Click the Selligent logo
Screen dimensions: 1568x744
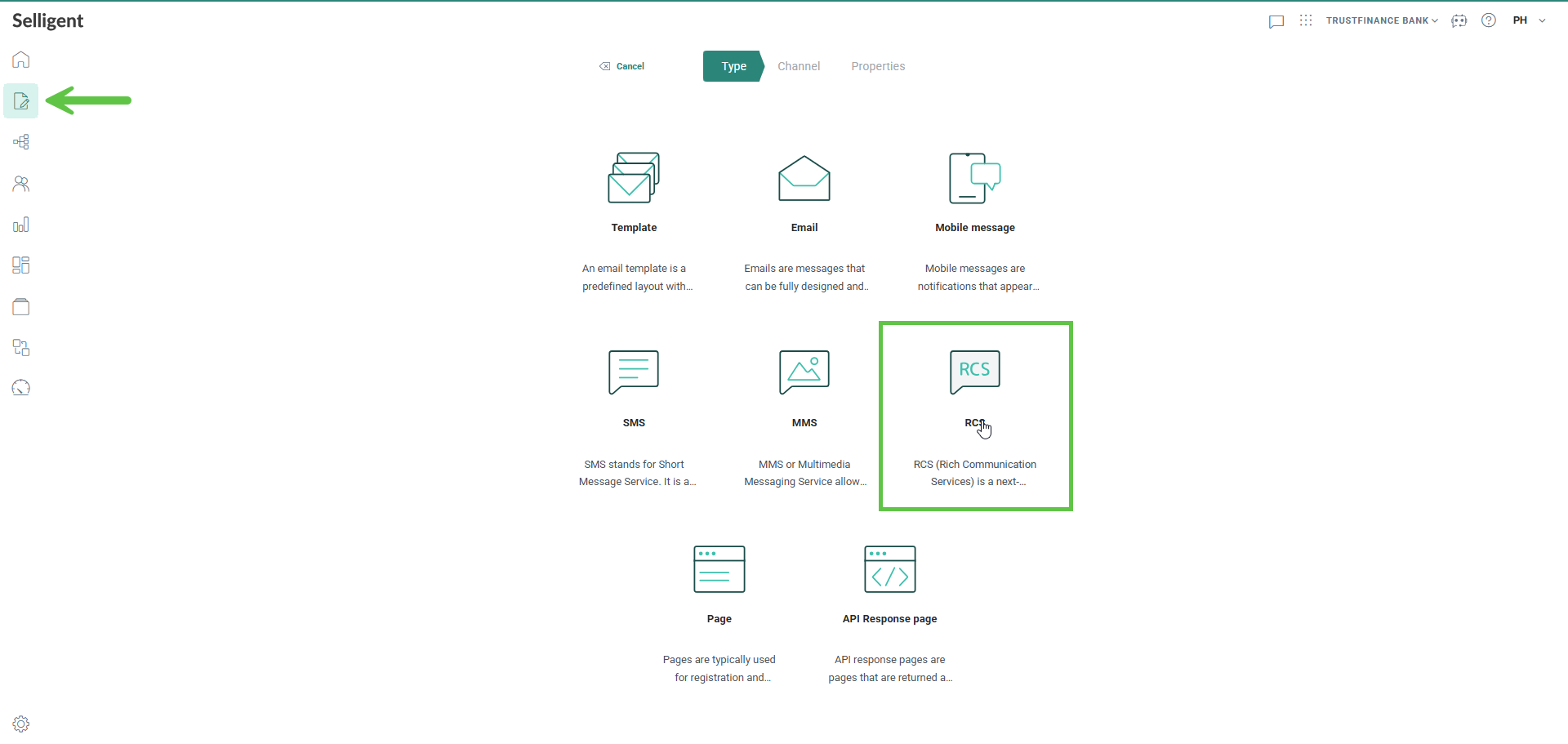coord(48,20)
